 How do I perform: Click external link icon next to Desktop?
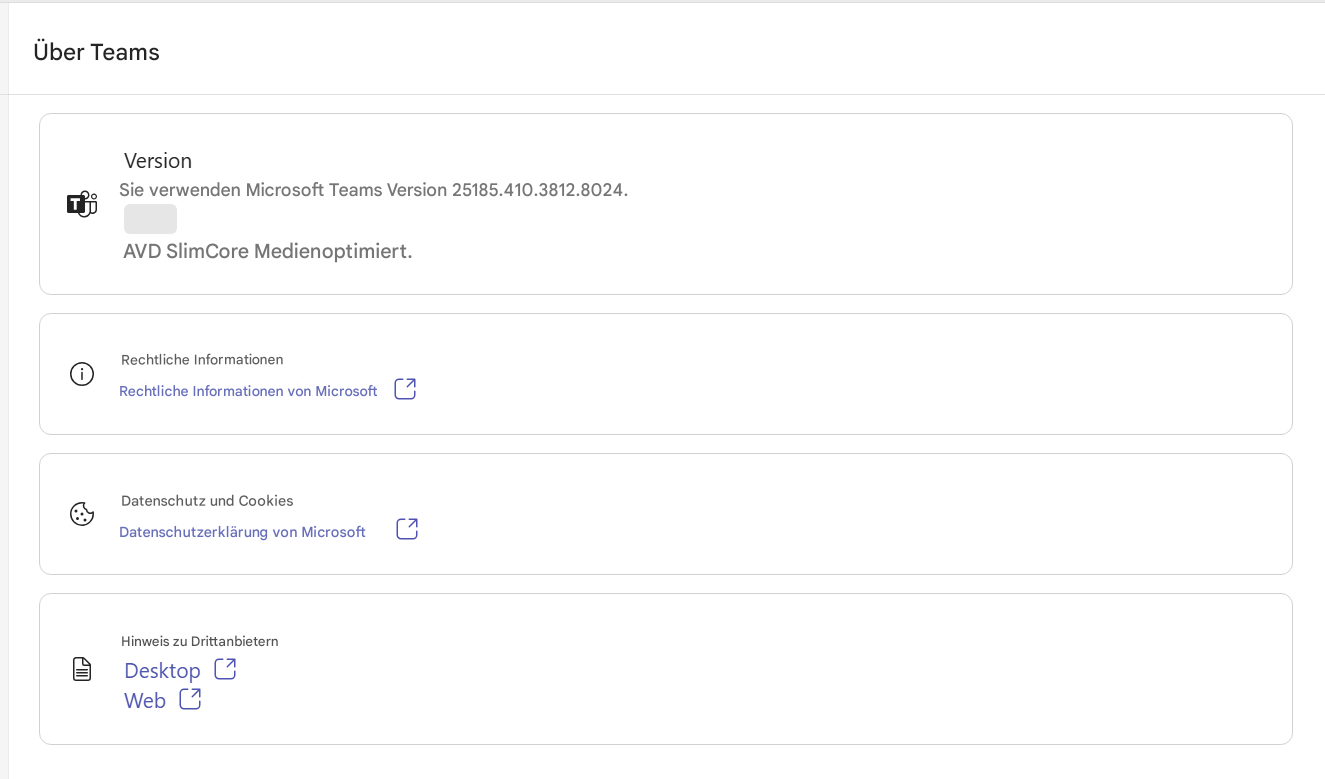coord(225,669)
